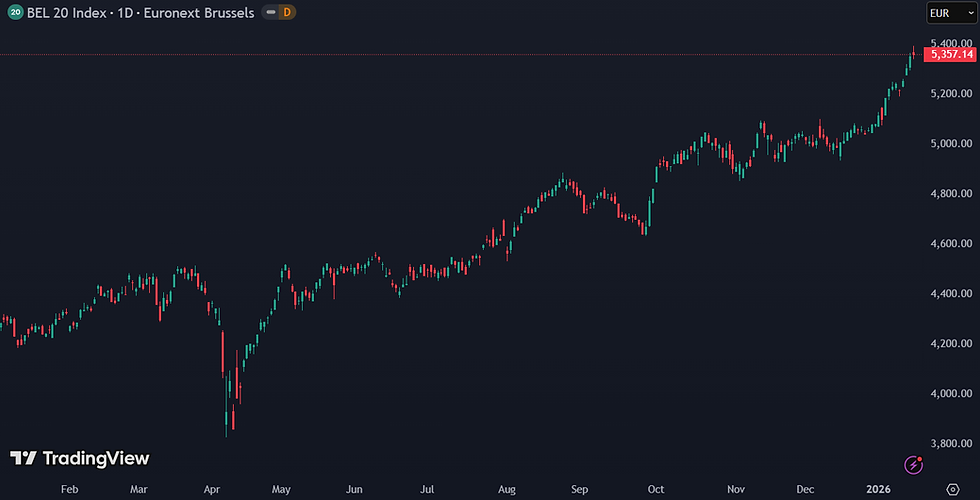
Task: Click the Aug label on time axis
Action: 507,490
